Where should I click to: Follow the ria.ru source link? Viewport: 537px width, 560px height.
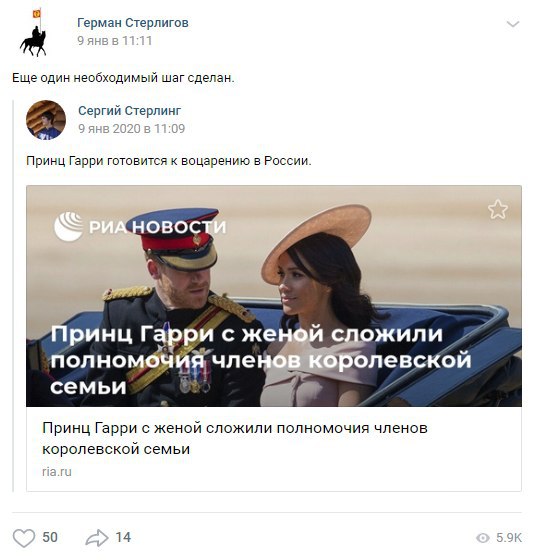point(57,472)
